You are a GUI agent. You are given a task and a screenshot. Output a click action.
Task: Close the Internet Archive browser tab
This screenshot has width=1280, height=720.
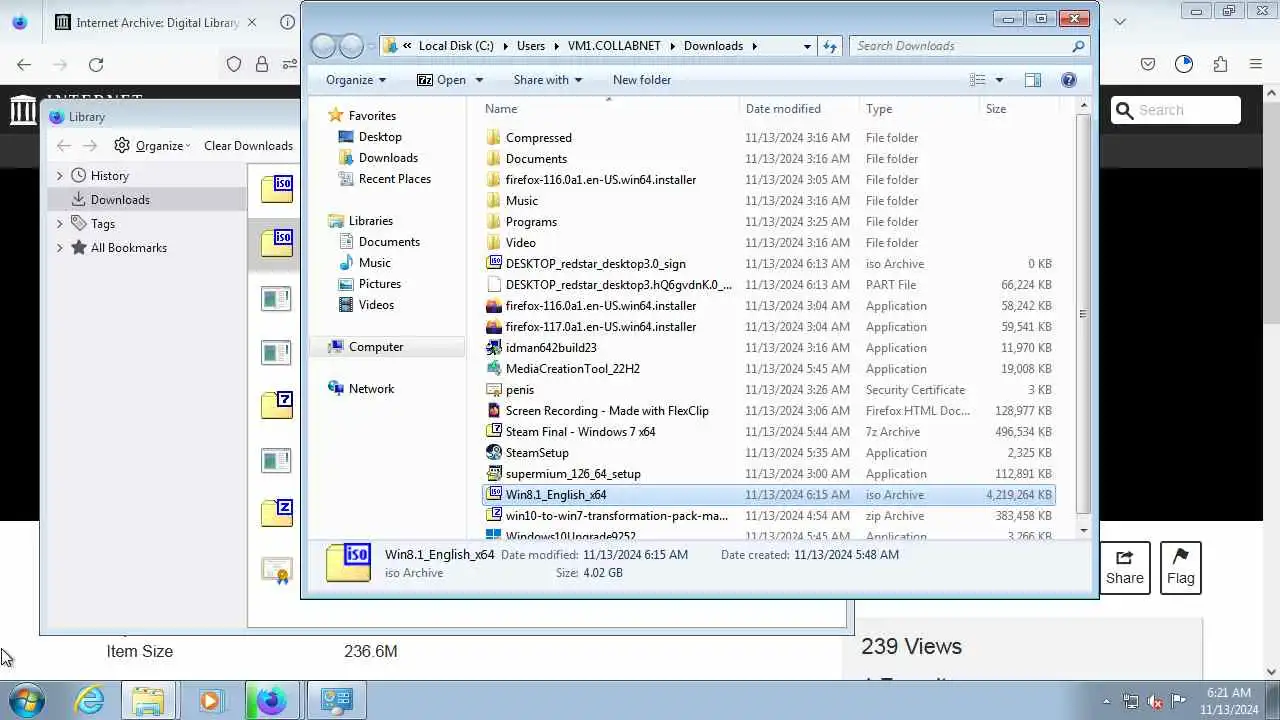click(x=251, y=22)
